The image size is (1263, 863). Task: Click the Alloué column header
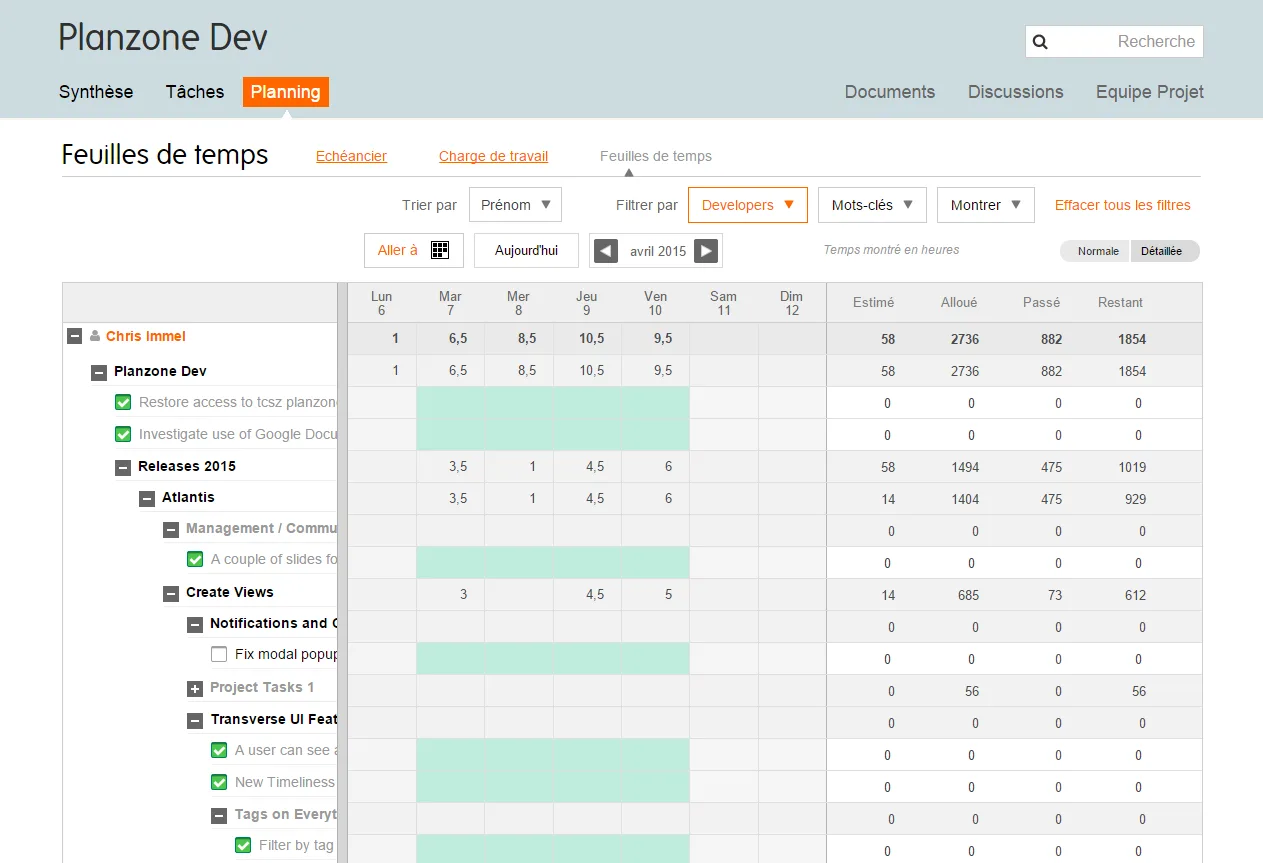tap(959, 302)
